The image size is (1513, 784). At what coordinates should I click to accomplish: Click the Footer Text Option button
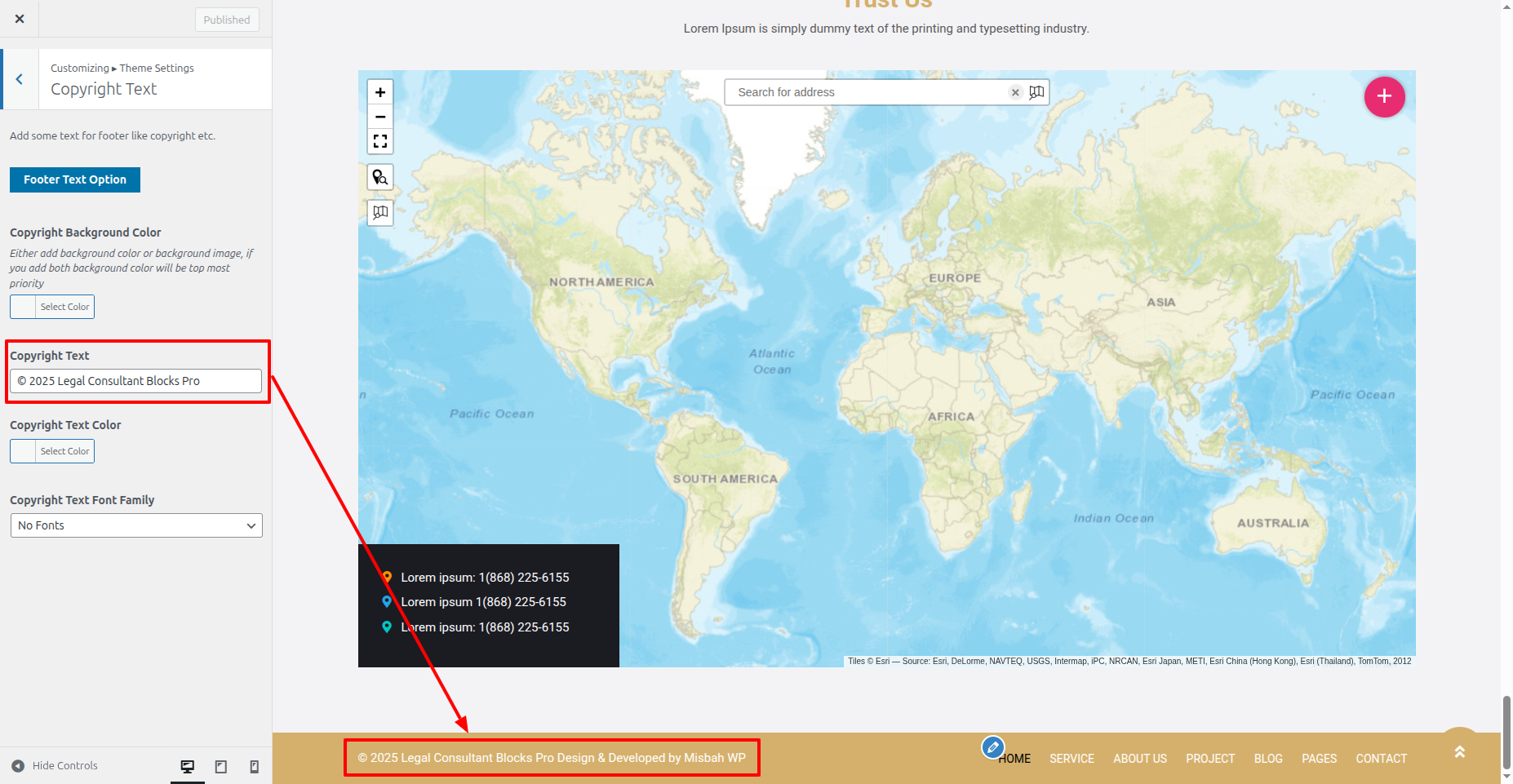click(x=75, y=179)
